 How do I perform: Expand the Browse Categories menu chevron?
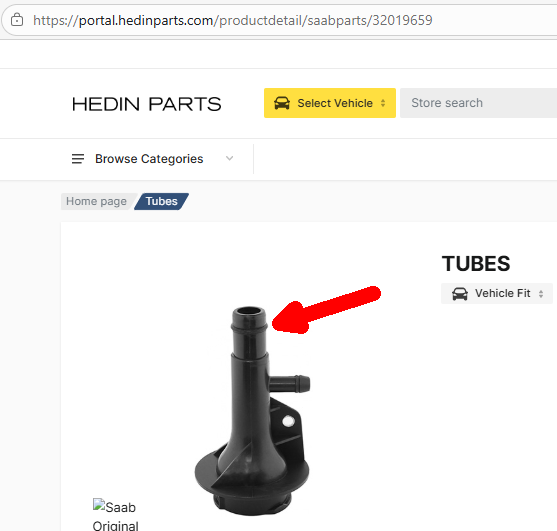click(229, 158)
